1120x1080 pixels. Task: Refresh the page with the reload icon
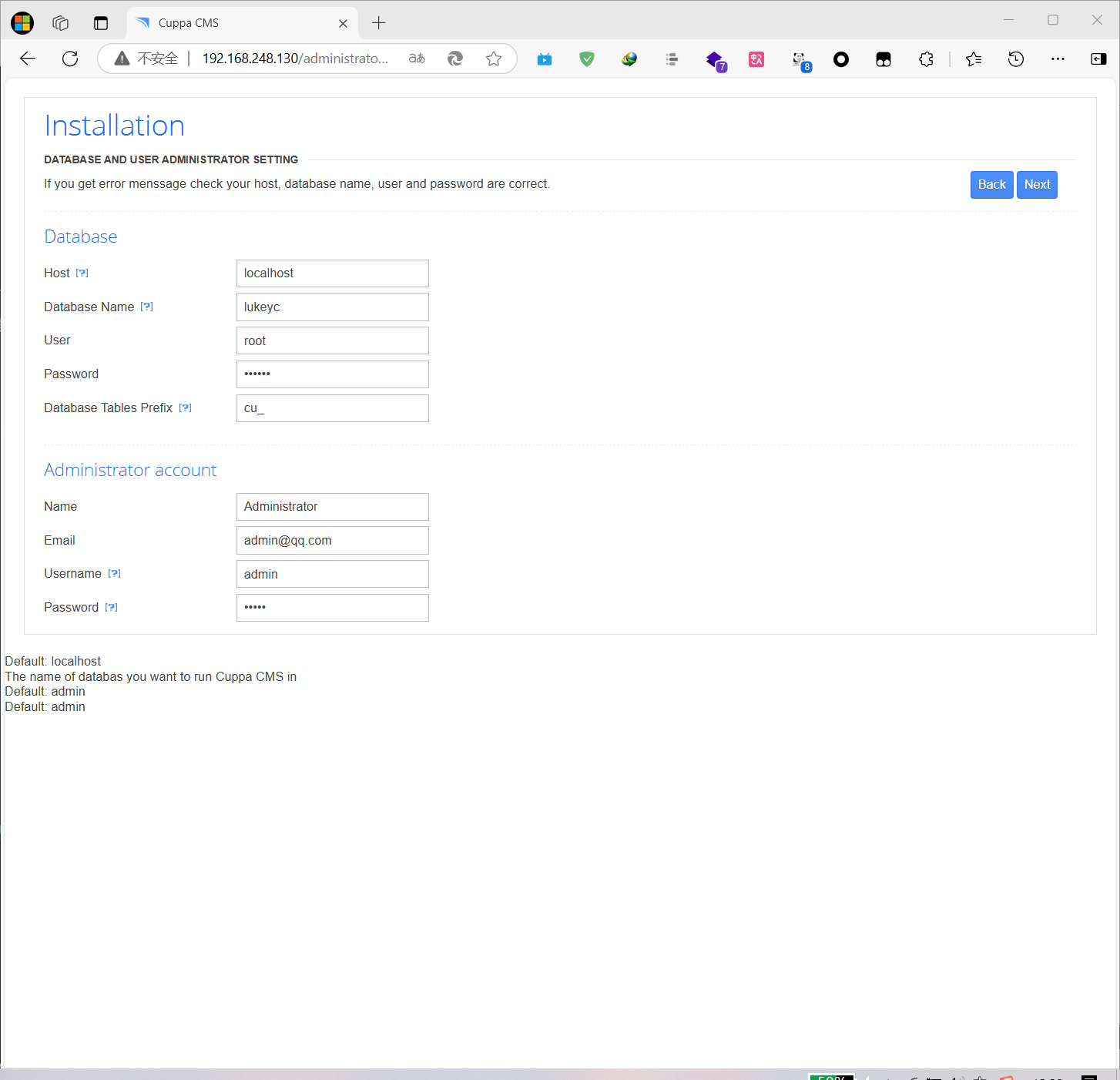pyautogui.click(x=70, y=59)
